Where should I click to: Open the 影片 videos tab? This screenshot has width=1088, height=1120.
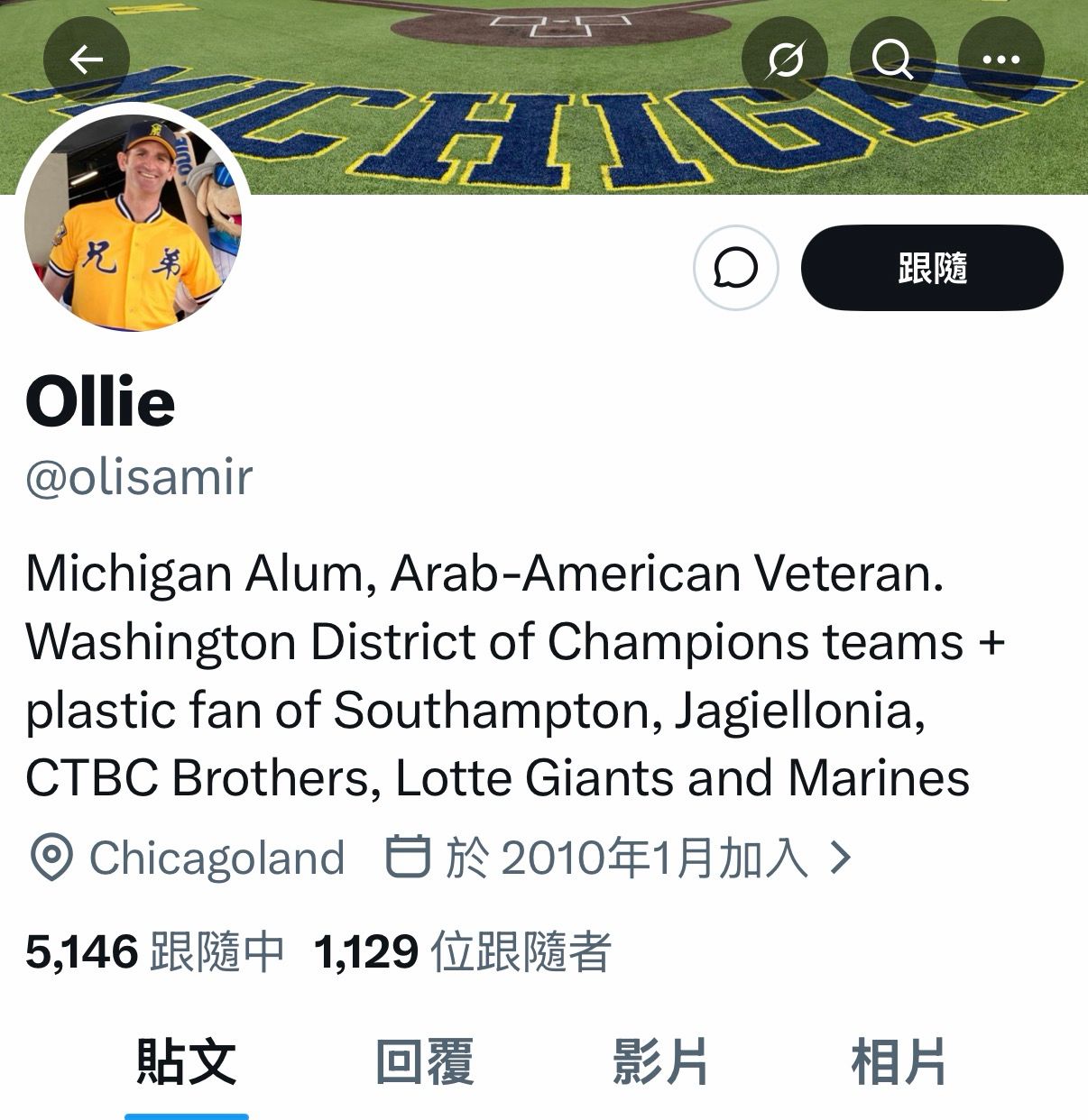click(660, 1061)
